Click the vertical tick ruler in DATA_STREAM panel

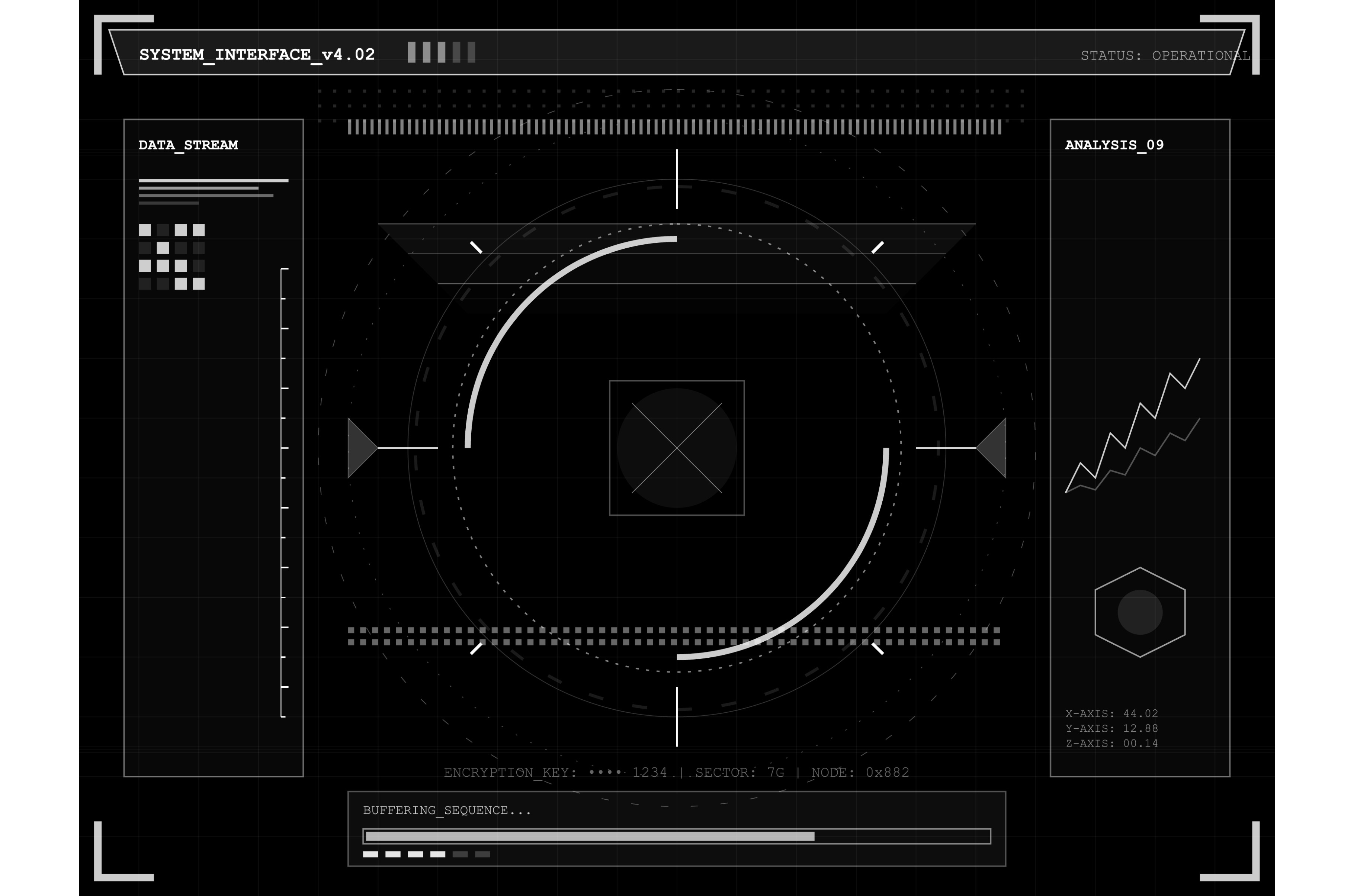[x=283, y=493]
